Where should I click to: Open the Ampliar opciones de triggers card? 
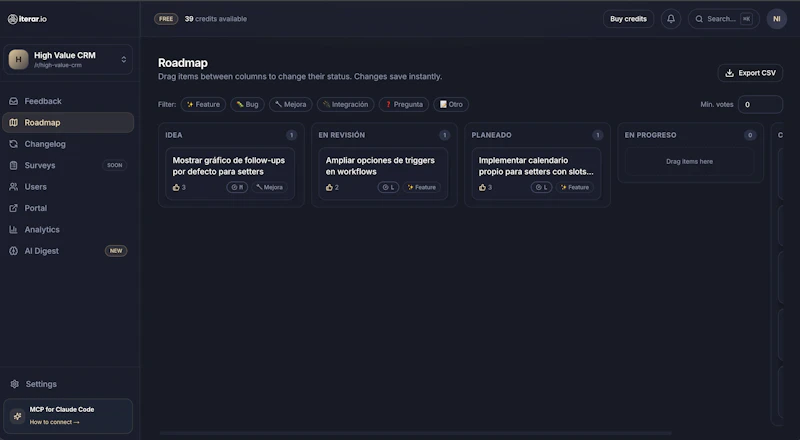383,174
